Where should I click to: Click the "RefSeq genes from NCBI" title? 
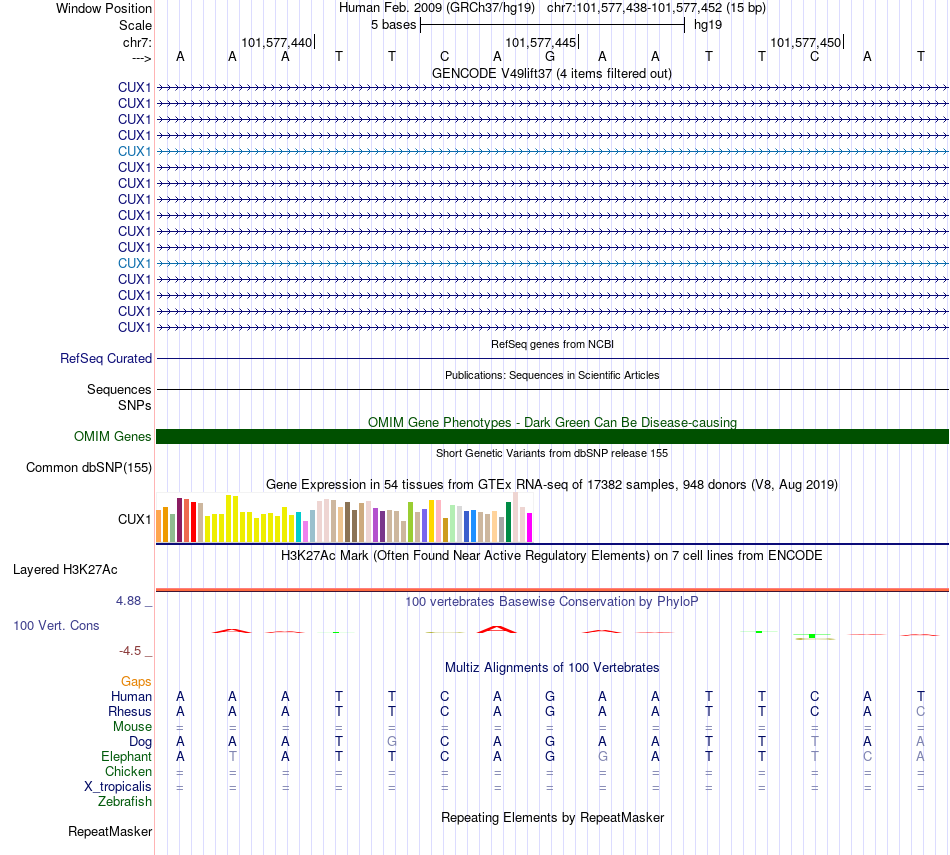[x=552, y=344]
